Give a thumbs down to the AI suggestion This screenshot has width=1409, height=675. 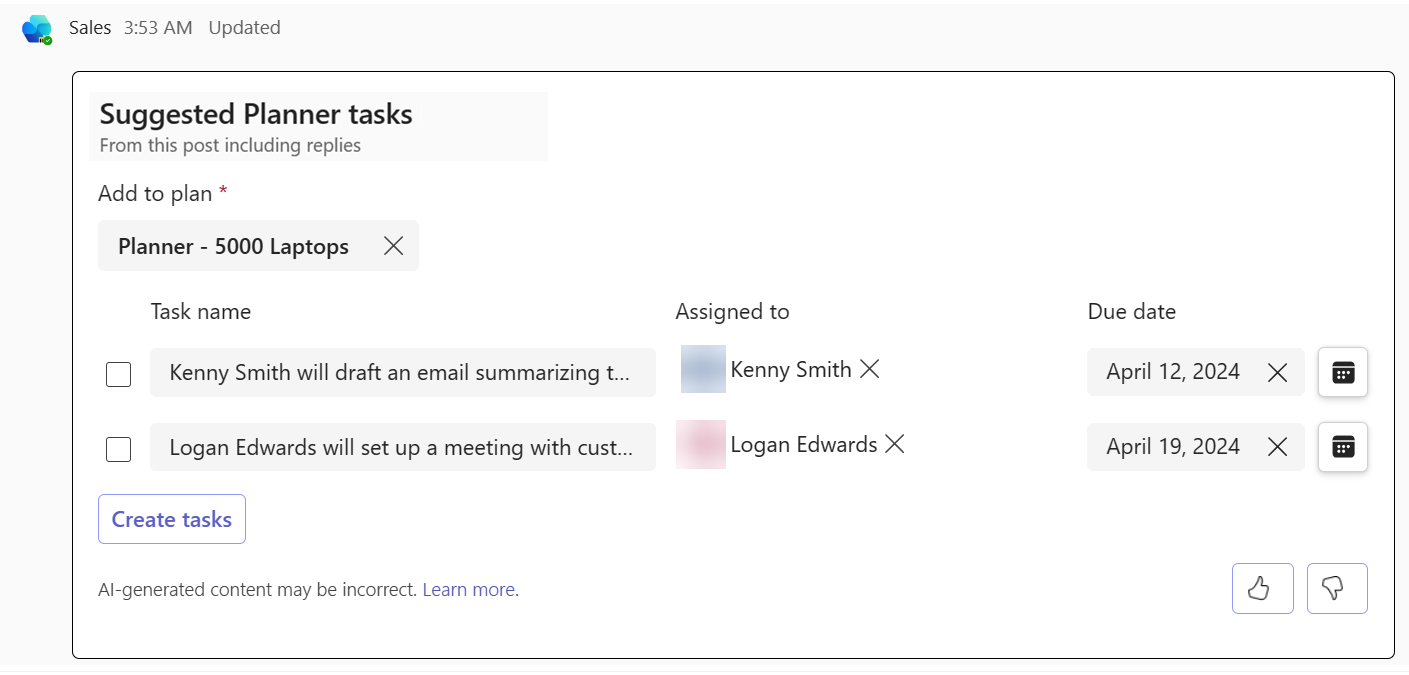pos(1337,588)
